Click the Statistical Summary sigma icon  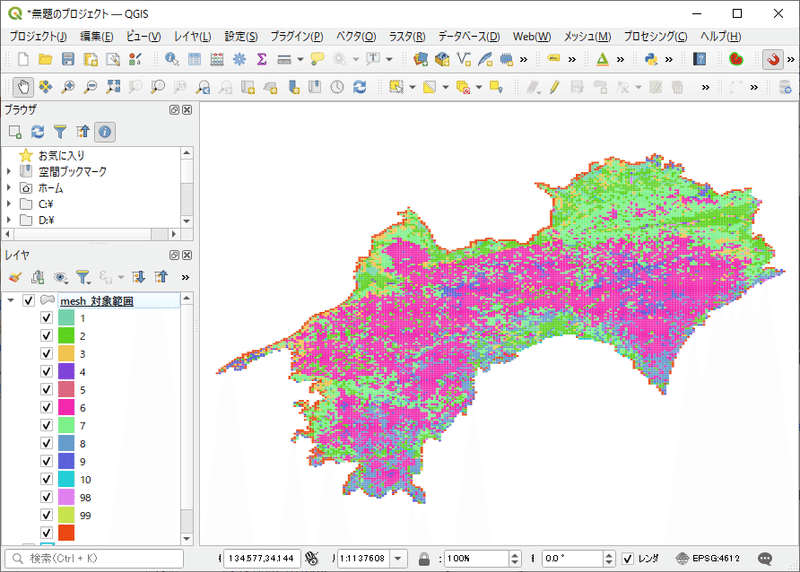[262, 60]
